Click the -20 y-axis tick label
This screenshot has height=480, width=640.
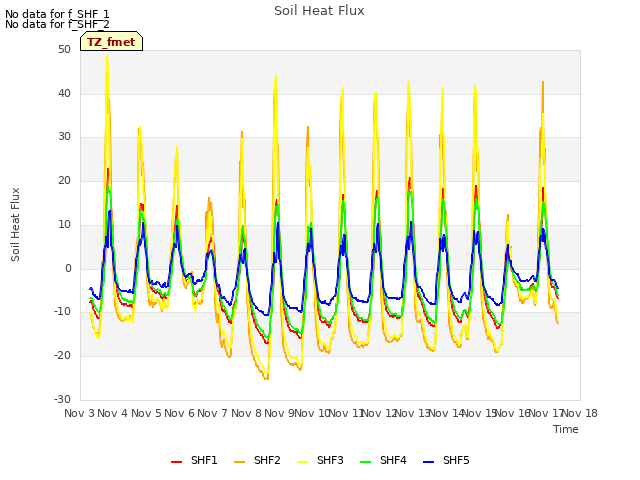pos(62,356)
